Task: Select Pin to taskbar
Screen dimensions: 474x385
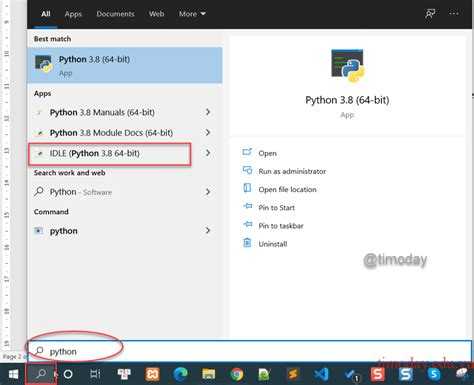Action: [281, 226]
